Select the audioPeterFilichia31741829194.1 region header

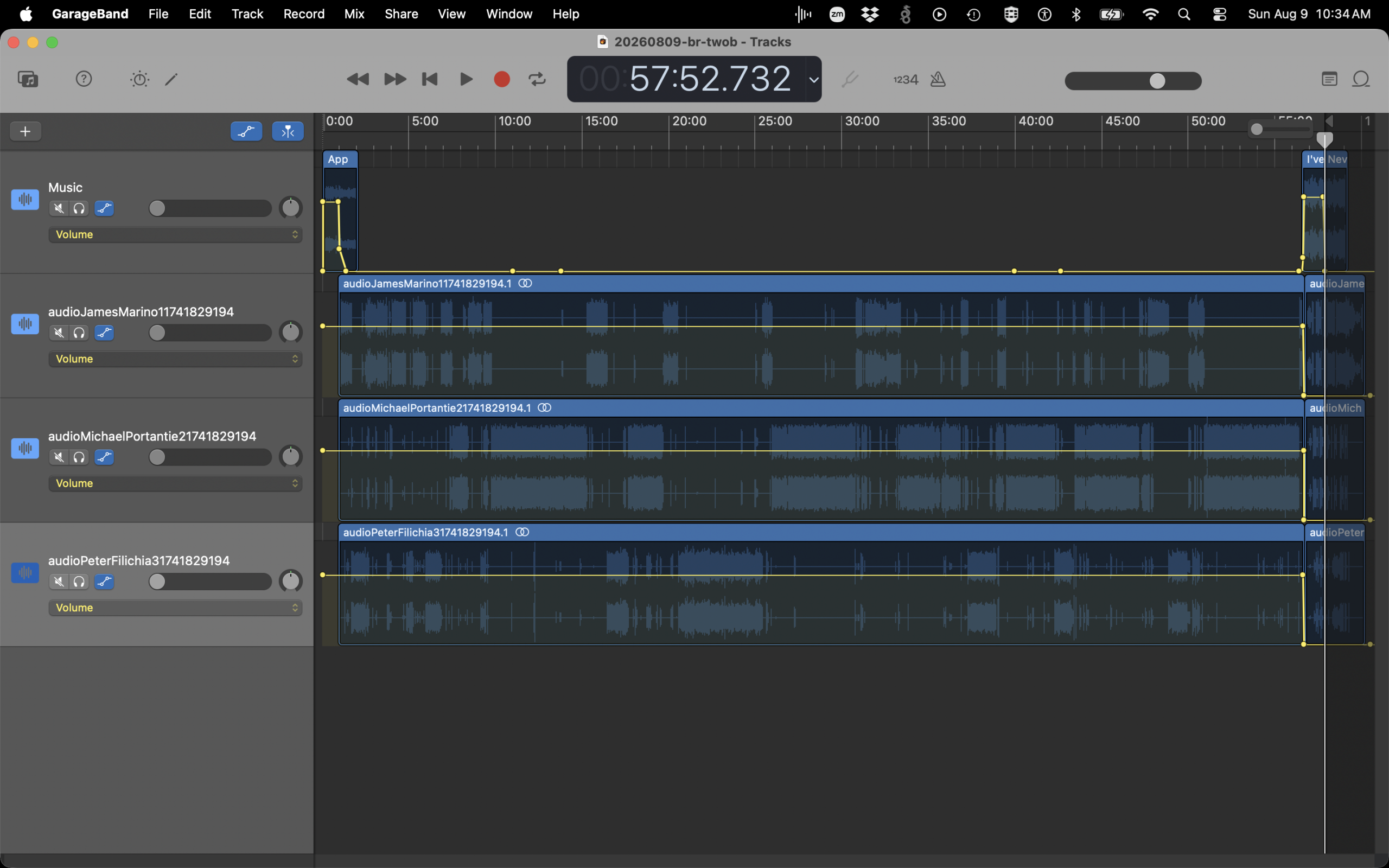click(821, 533)
